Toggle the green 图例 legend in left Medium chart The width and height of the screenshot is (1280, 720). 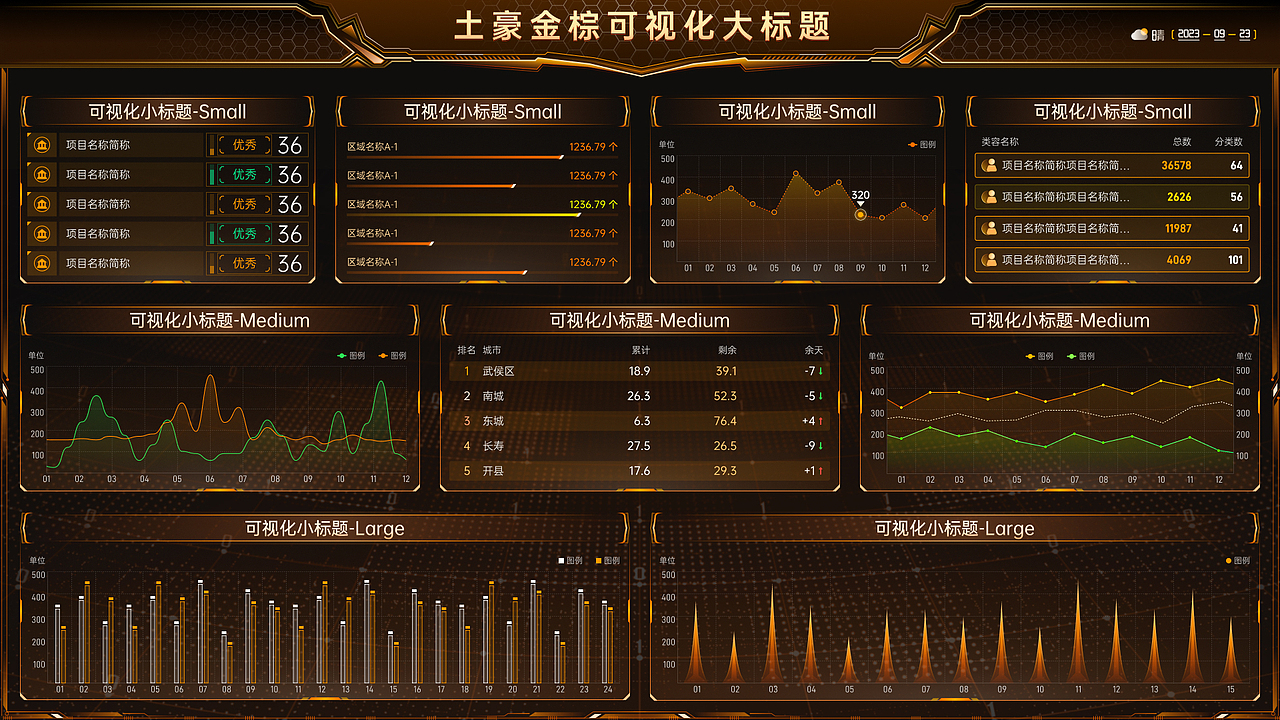pyautogui.click(x=350, y=354)
